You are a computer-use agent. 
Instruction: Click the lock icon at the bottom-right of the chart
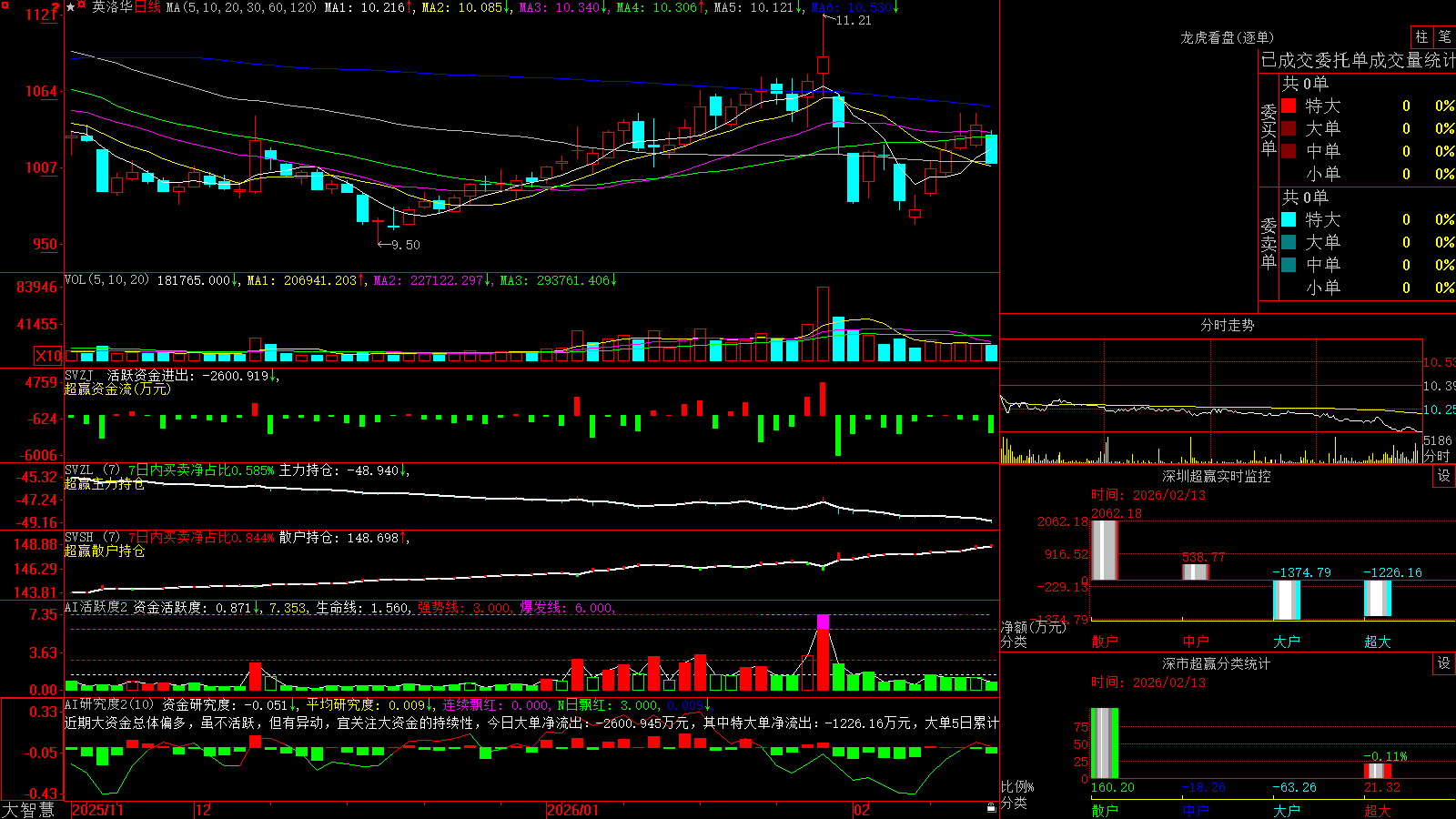[992, 808]
